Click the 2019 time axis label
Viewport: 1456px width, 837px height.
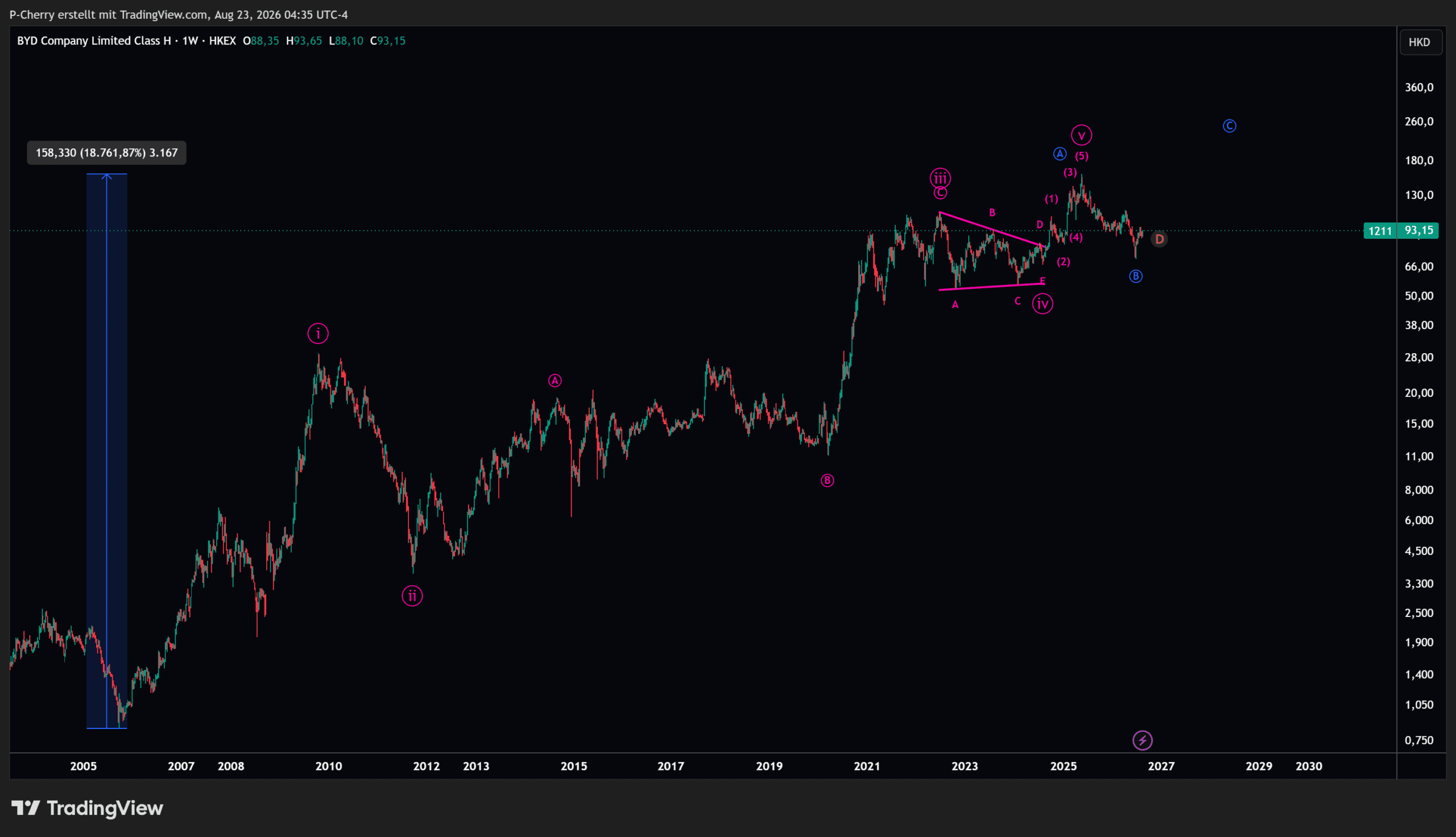pyautogui.click(x=769, y=766)
